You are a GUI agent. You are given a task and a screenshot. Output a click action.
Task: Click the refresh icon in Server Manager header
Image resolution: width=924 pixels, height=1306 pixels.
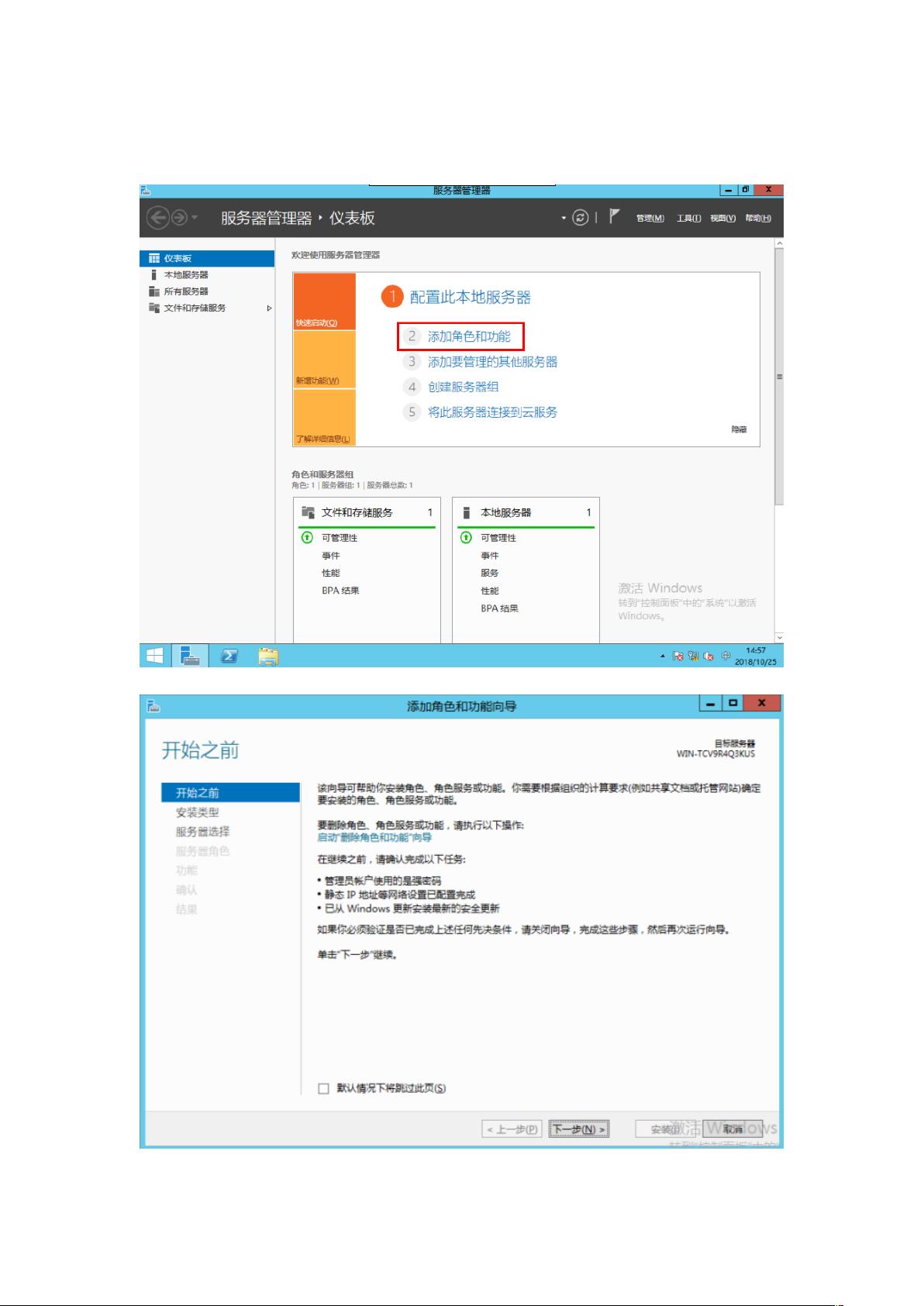(580, 218)
